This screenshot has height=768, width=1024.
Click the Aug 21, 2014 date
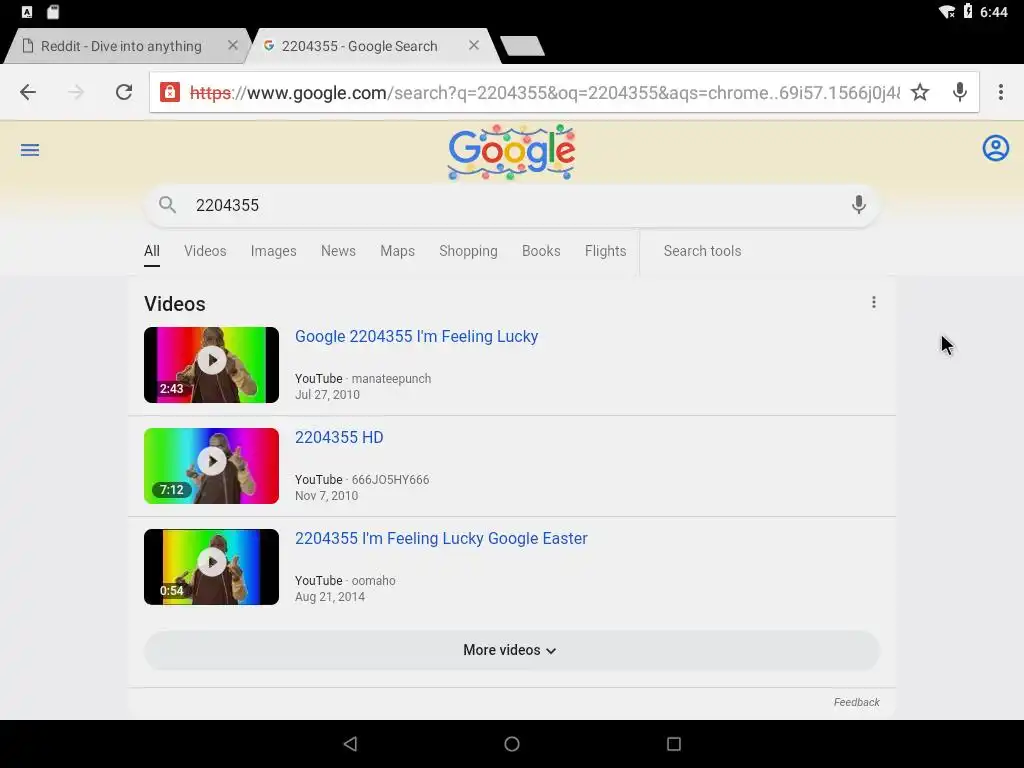pyautogui.click(x=330, y=597)
